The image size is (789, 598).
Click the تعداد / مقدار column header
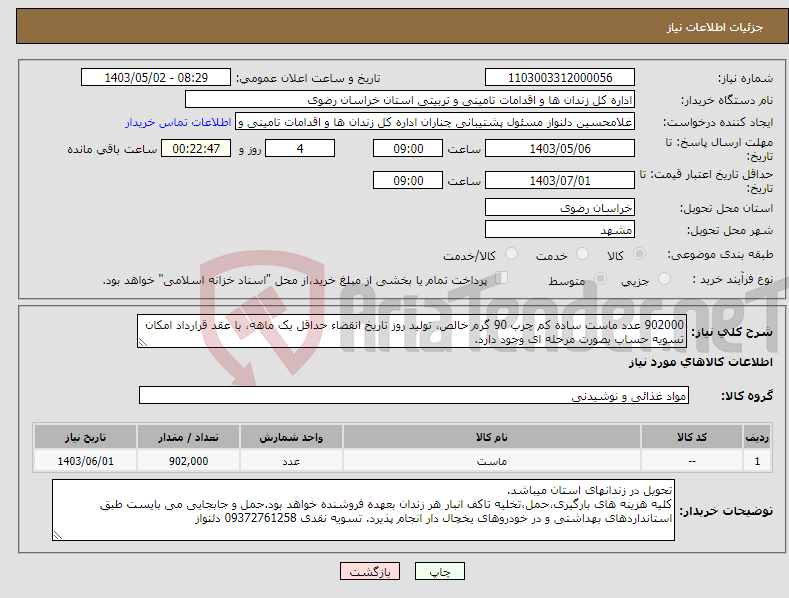[188, 437]
